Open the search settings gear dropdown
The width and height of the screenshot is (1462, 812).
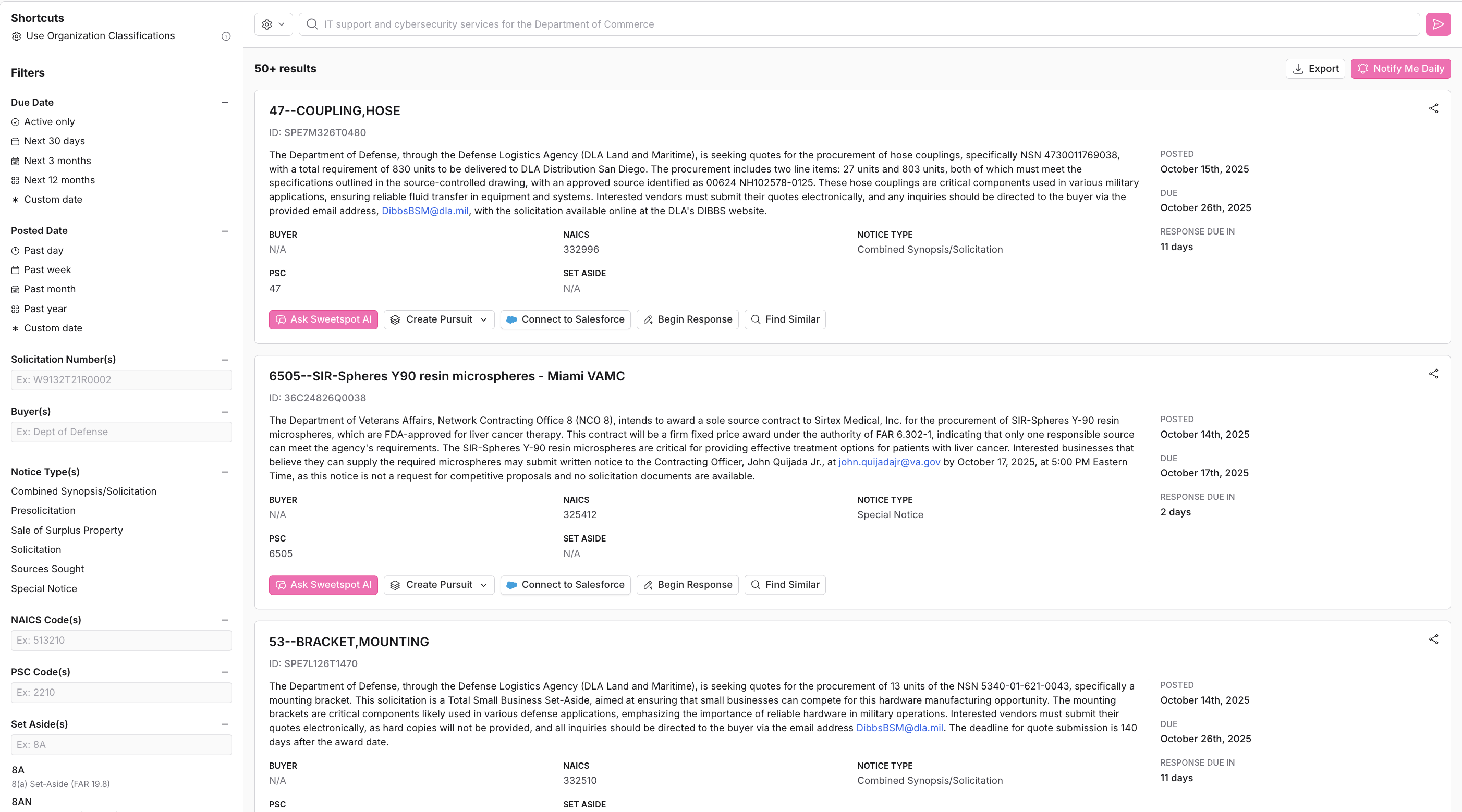tap(273, 24)
